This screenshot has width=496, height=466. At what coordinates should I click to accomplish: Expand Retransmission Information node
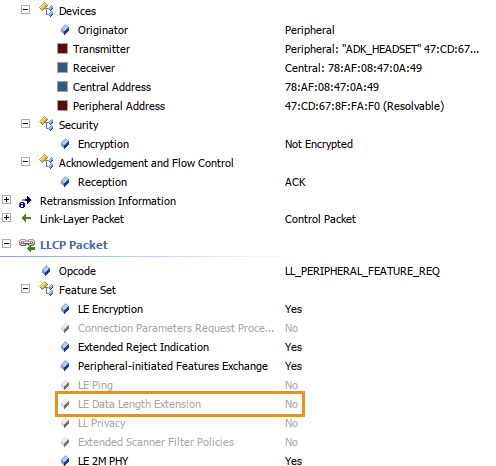(6, 200)
